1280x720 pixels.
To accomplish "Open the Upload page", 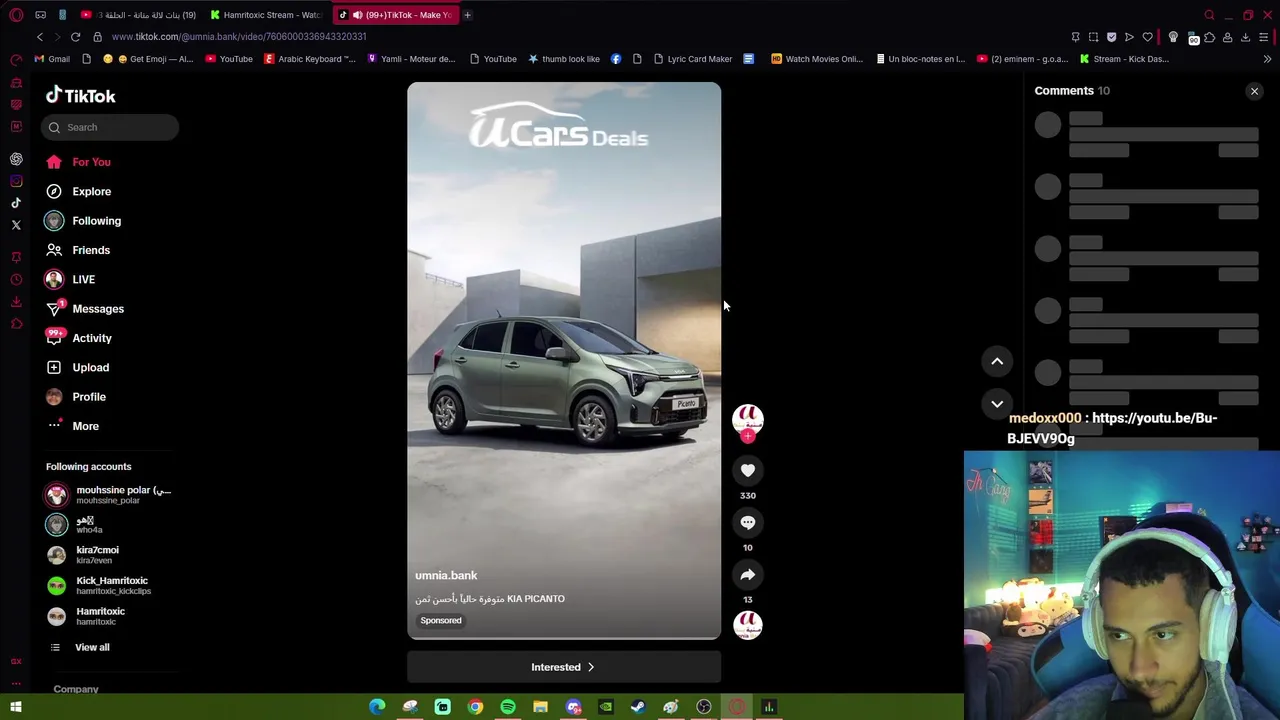I will [78, 367].
